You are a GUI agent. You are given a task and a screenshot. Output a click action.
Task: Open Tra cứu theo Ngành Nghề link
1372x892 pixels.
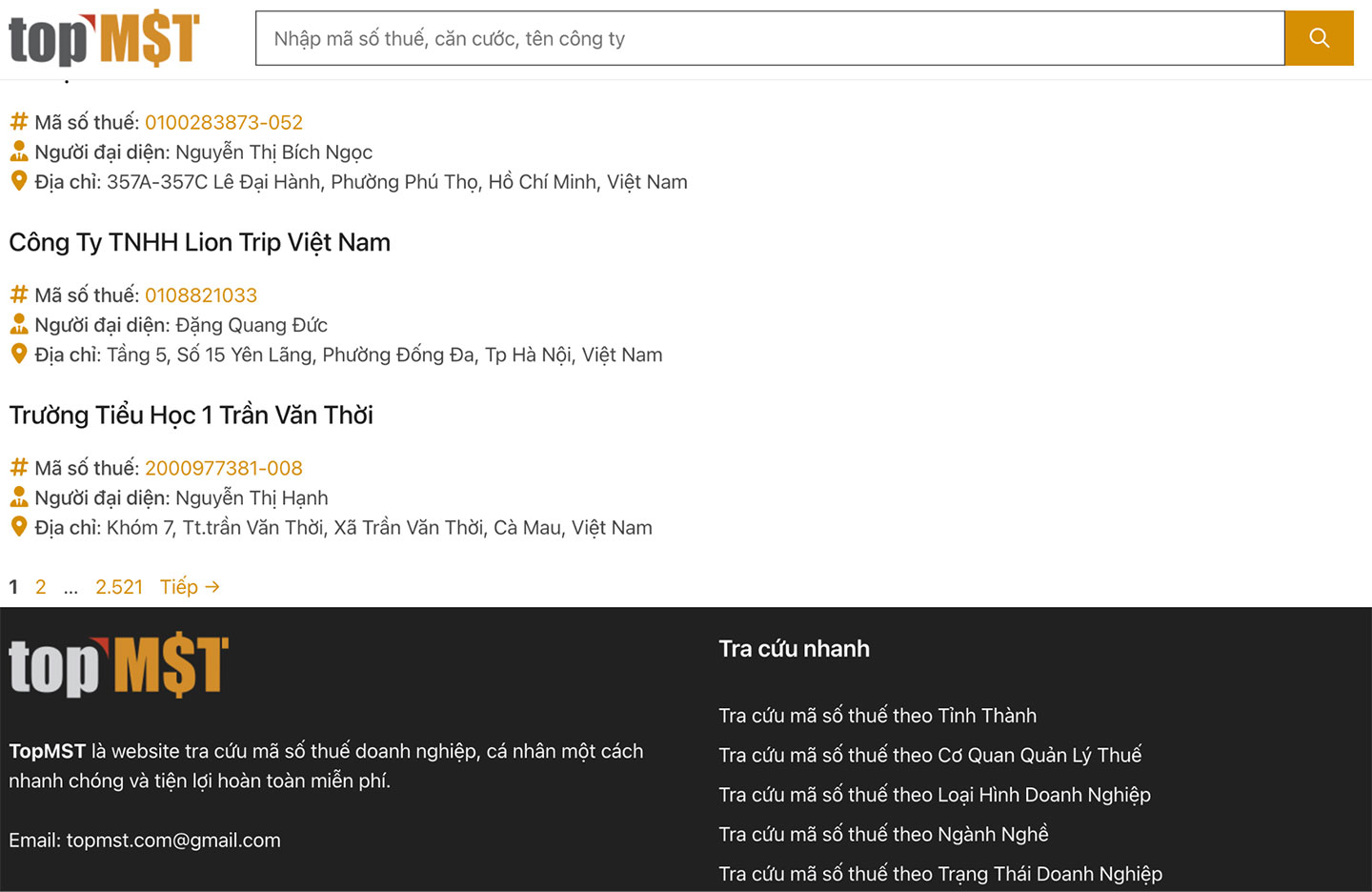pos(883,834)
